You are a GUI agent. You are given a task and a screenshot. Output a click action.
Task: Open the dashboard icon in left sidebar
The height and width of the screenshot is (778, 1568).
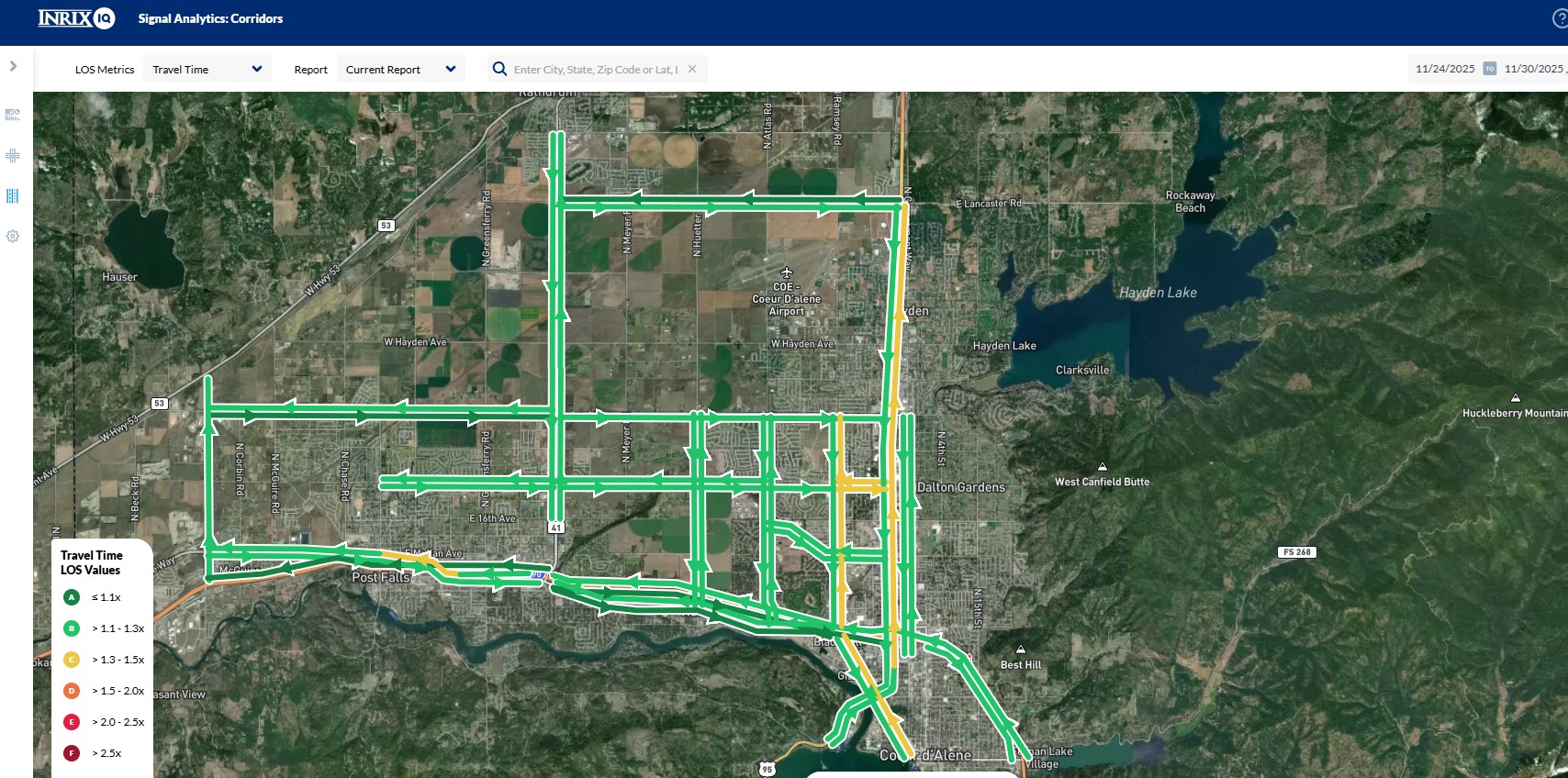coord(13,115)
